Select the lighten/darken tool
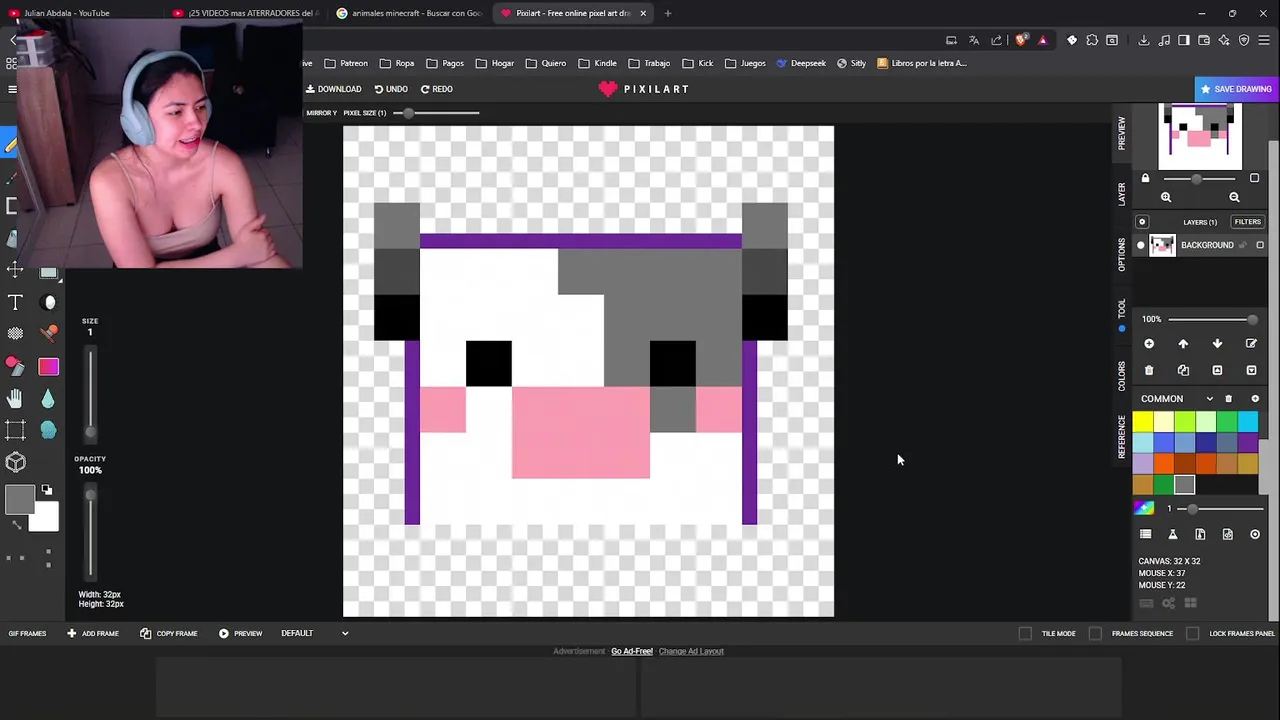The image size is (1280, 720). [49, 302]
